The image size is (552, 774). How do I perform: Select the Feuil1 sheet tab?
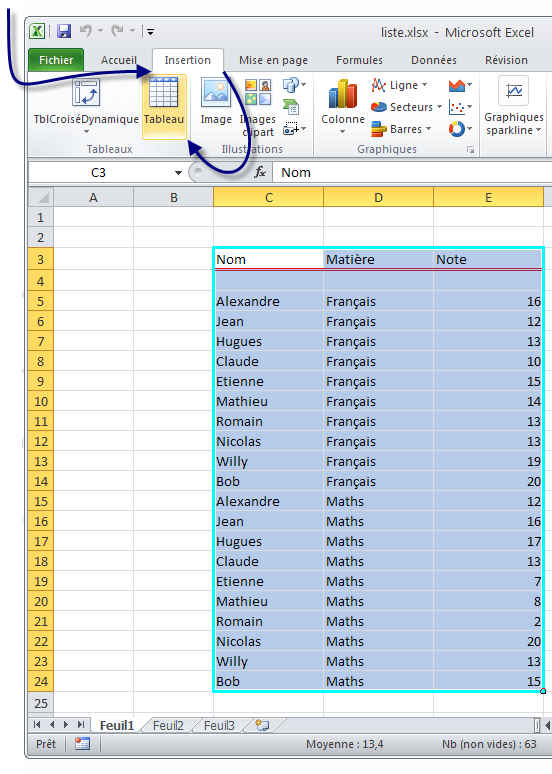117,726
